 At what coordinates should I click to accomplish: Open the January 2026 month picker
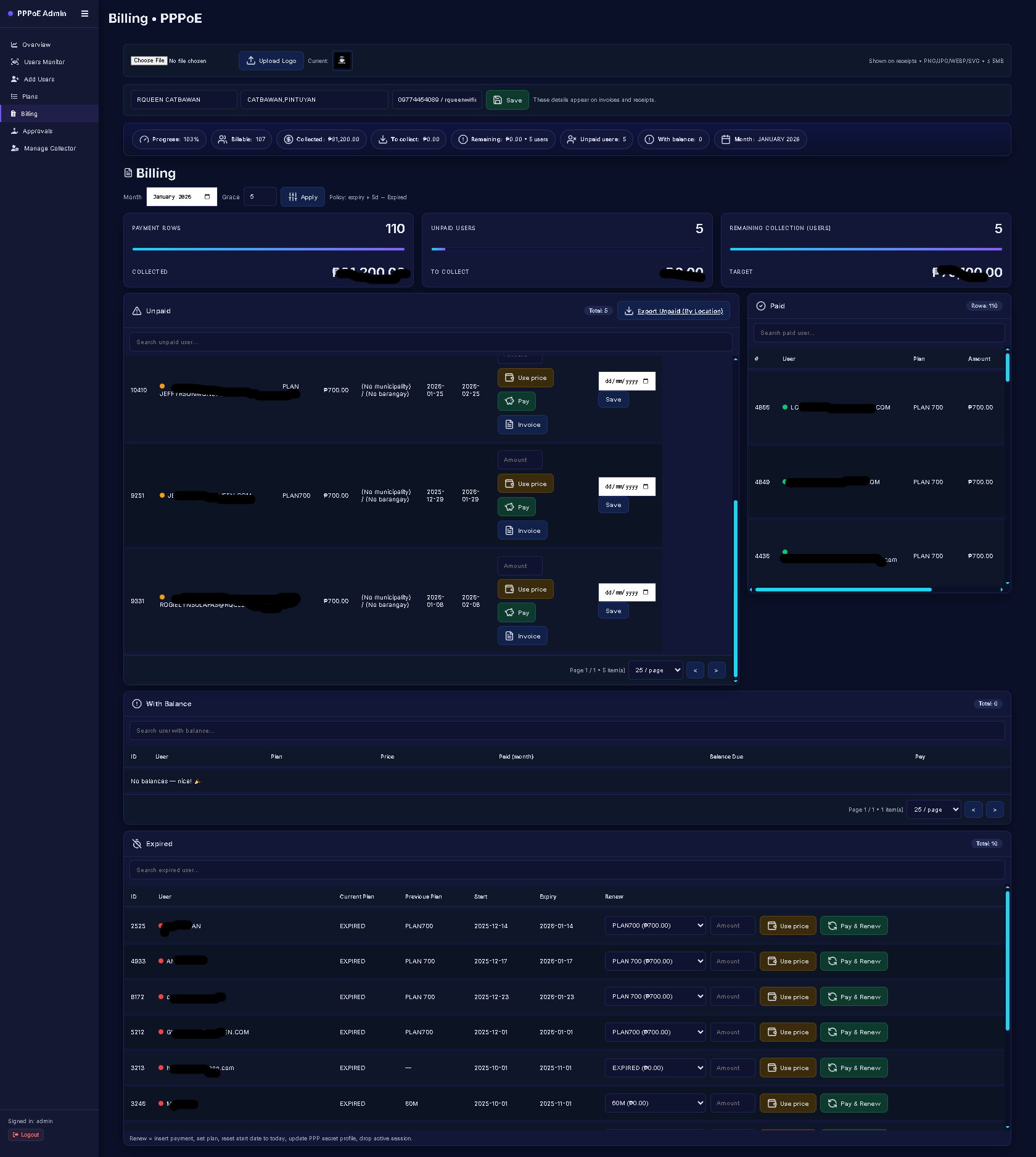pyautogui.click(x=207, y=197)
